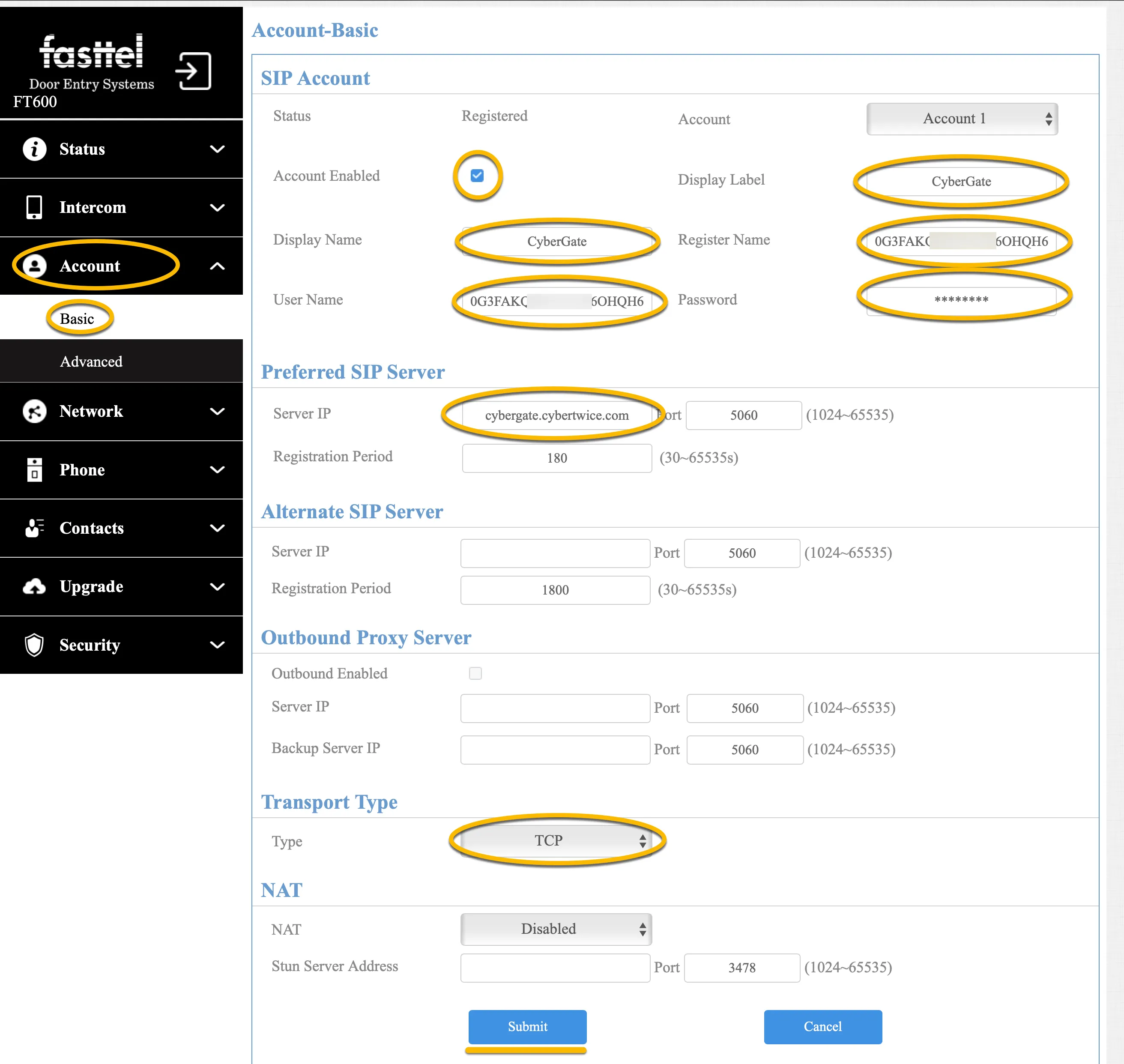Expand the Phone menu chevron
1124x1064 pixels.
pos(217,469)
